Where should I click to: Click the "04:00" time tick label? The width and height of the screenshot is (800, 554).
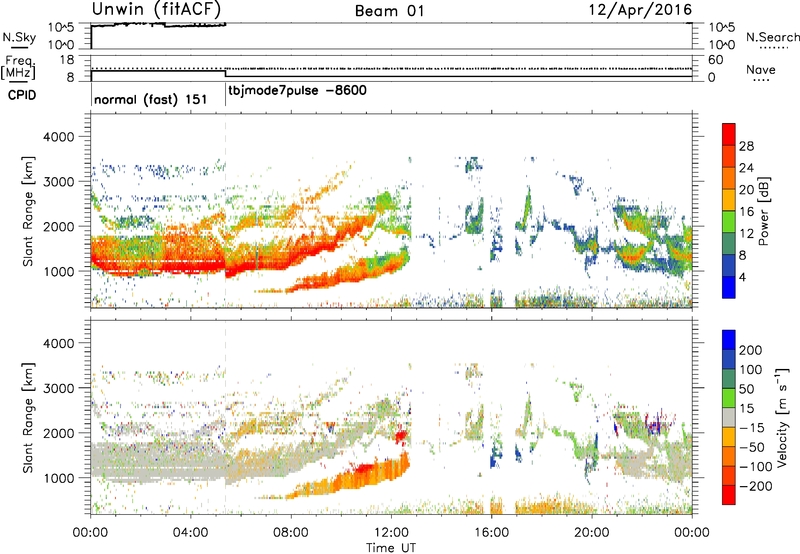click(x=191, y=533)
